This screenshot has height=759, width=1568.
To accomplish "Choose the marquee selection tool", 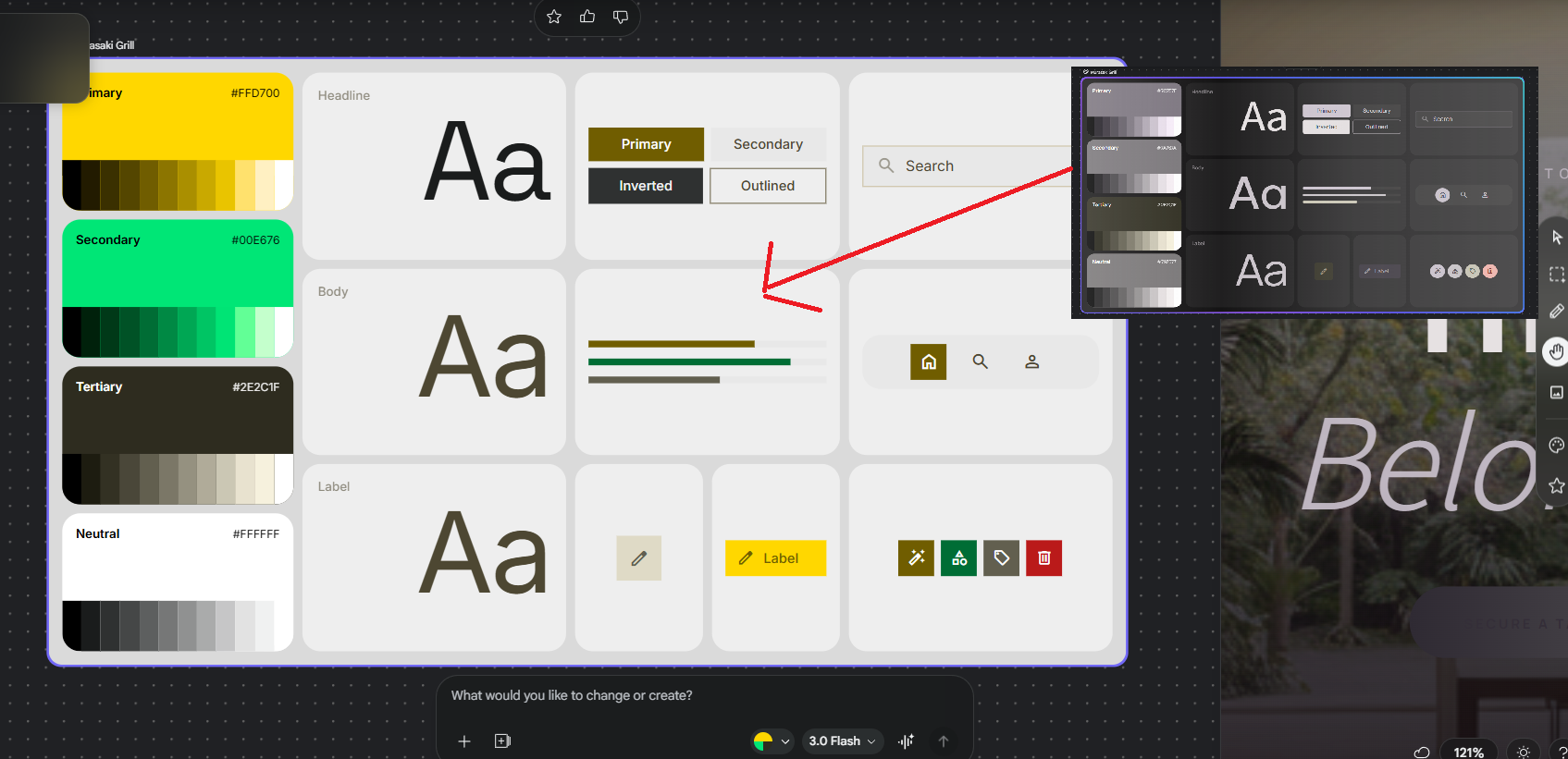I will (x=1557, y=275).
